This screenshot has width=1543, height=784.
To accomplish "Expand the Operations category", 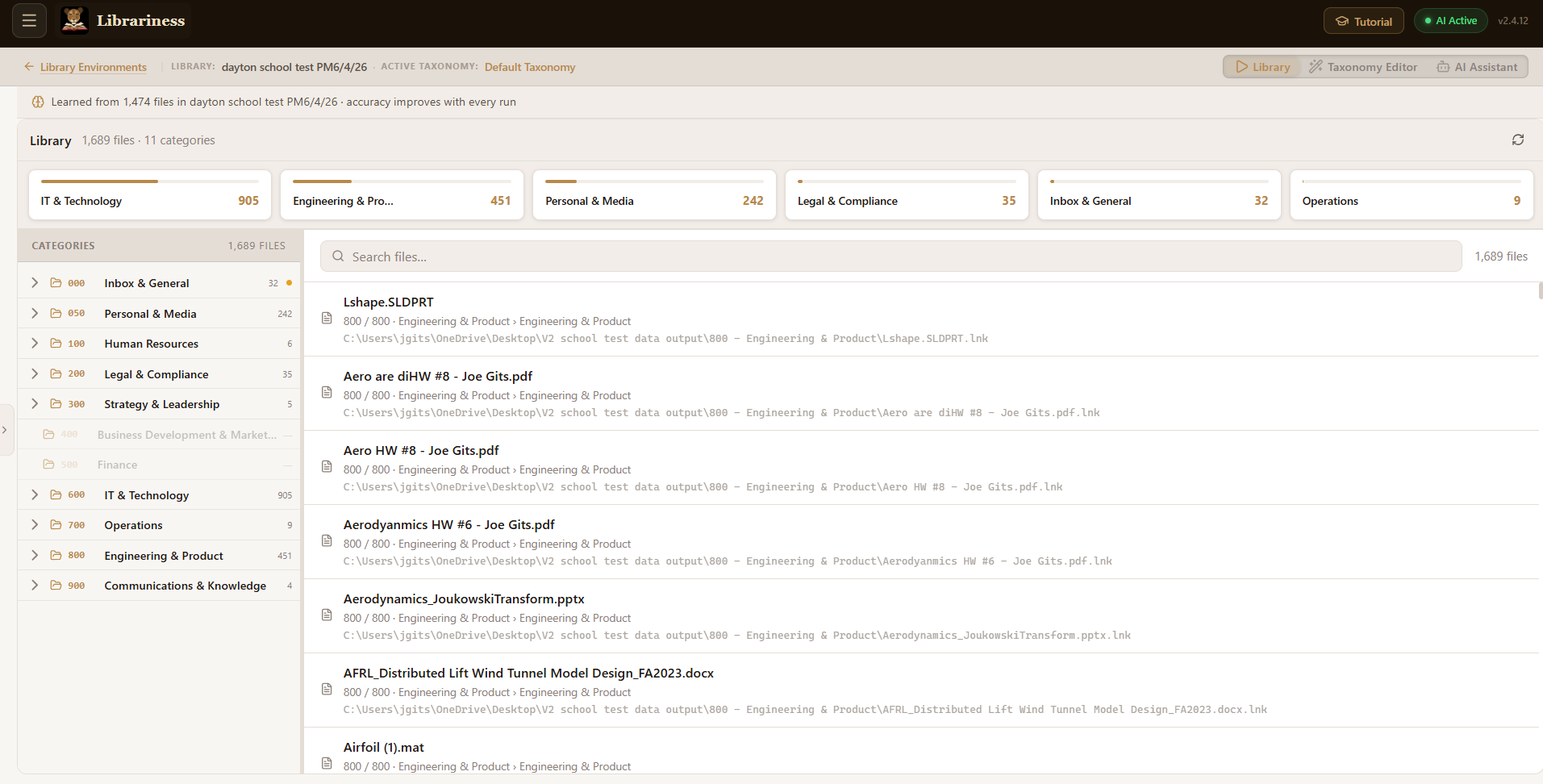I will [35, 525].
